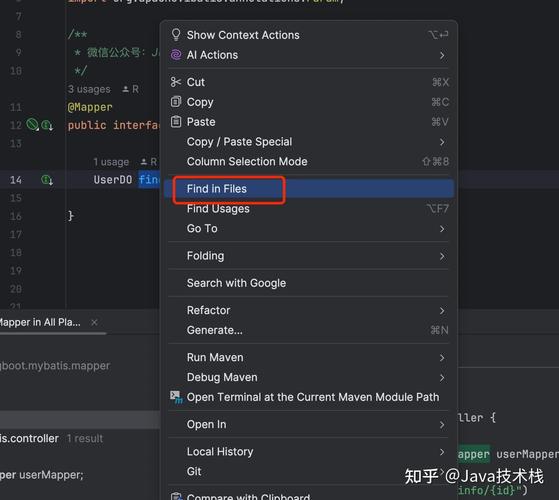Click the UserDO type on line 14

[x=113, y=180]
